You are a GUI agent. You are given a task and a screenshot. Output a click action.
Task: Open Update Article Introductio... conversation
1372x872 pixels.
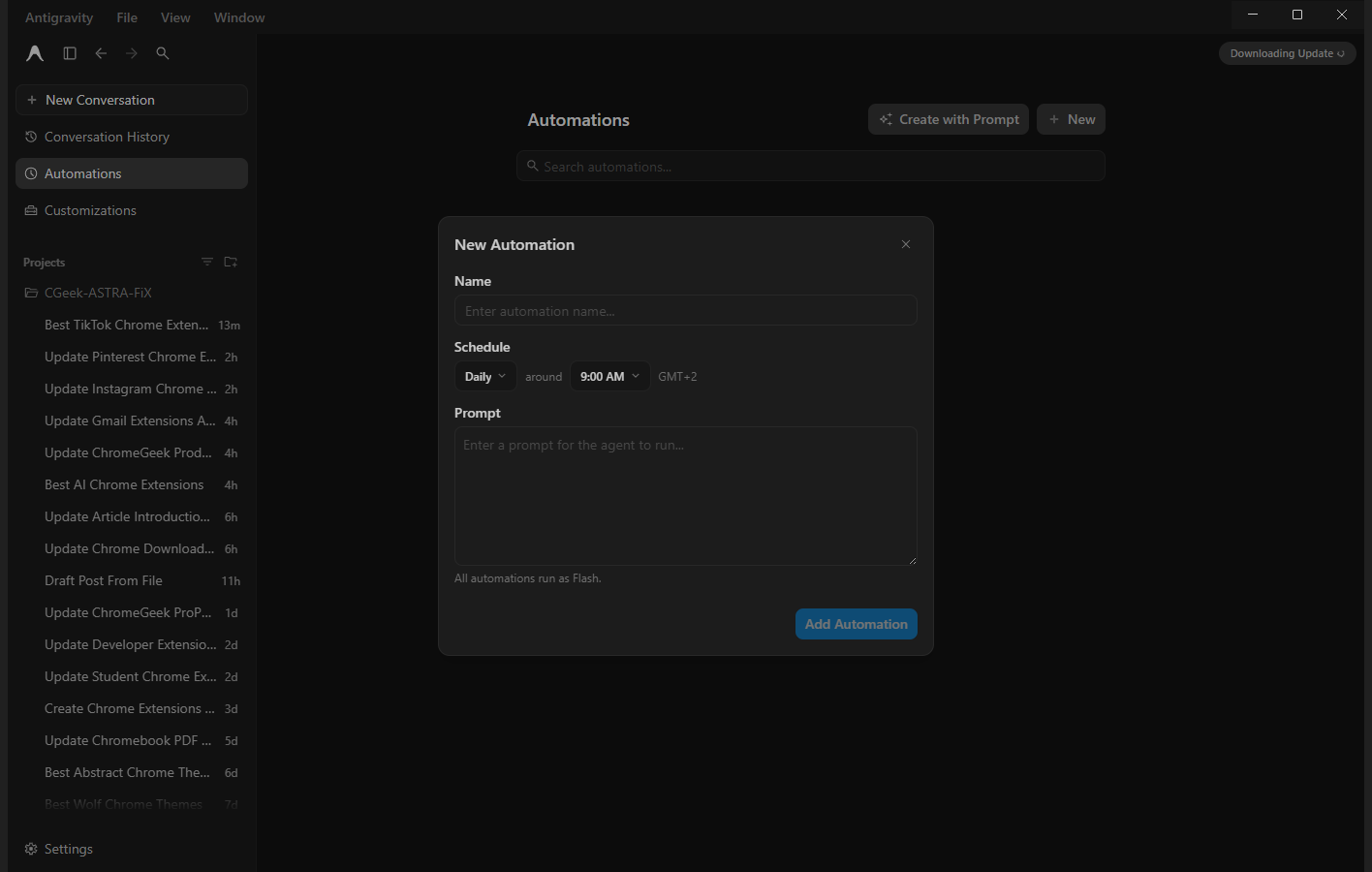(x=132, y=516)
